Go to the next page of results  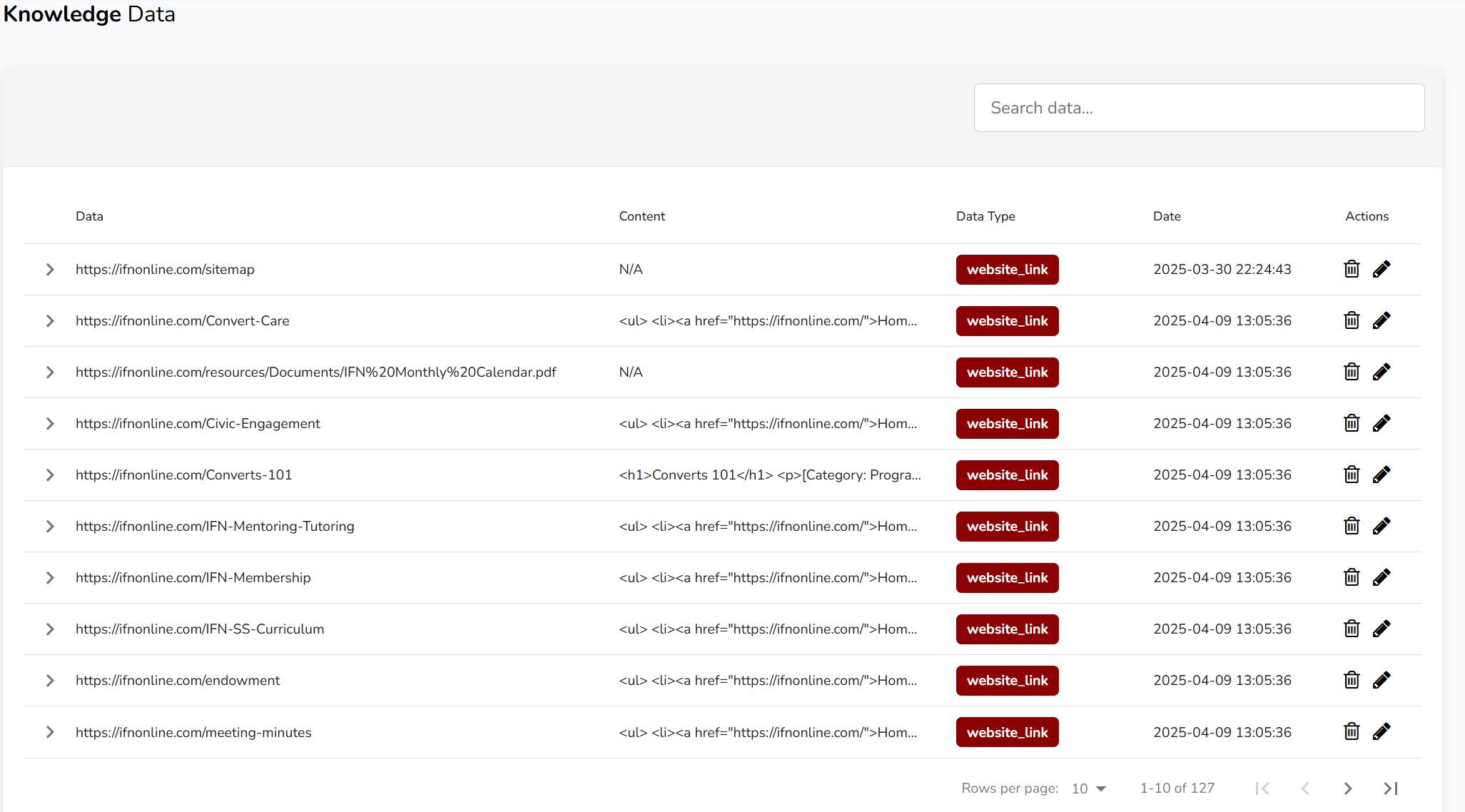click(x=1347, y=788)
